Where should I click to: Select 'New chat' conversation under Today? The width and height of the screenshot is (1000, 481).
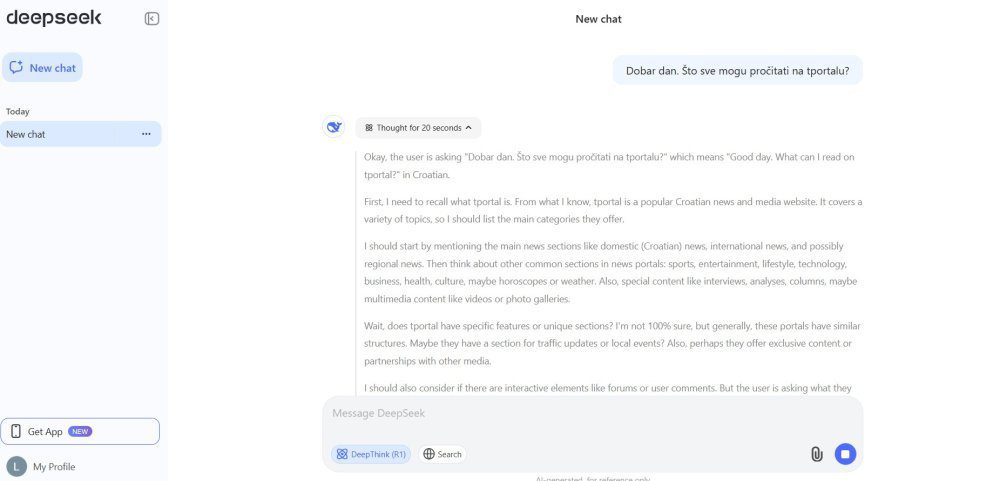click(x=60, y=134)
